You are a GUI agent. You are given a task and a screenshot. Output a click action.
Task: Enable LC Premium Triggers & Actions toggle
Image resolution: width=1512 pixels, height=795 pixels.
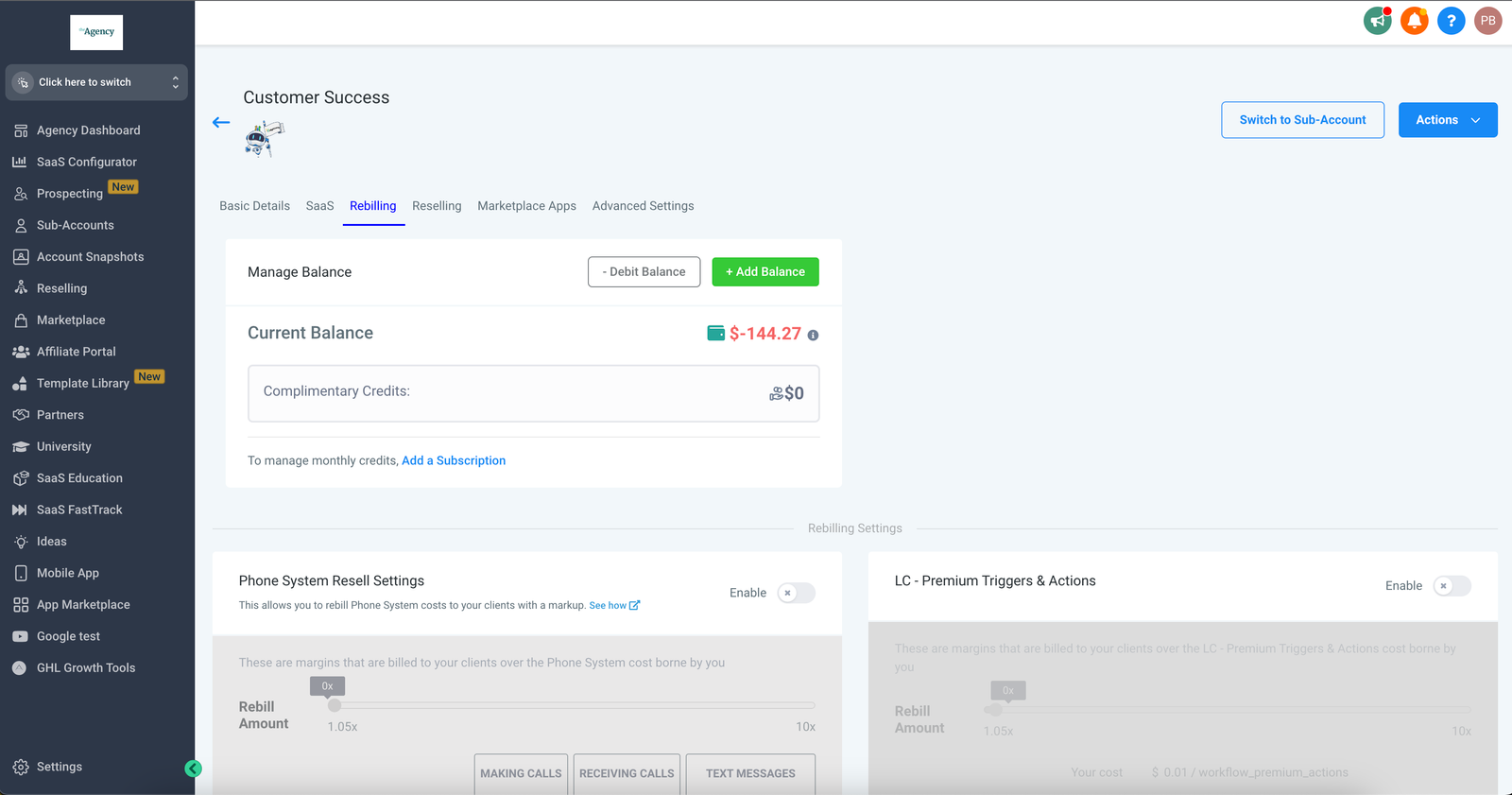pos(1452,586)
